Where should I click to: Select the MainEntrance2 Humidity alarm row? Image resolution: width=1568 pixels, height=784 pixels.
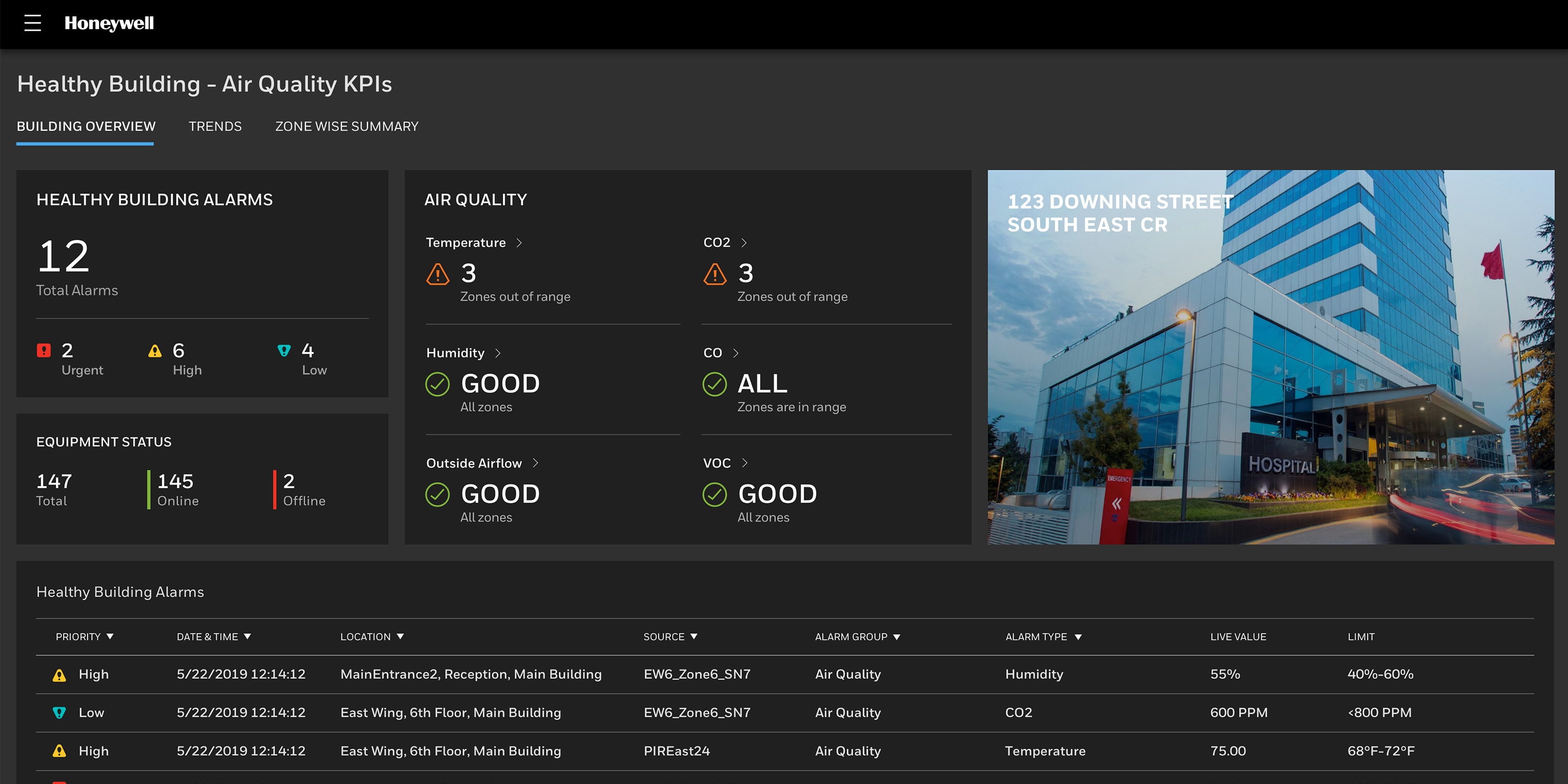pyautogui.click(x=470, y=674)
